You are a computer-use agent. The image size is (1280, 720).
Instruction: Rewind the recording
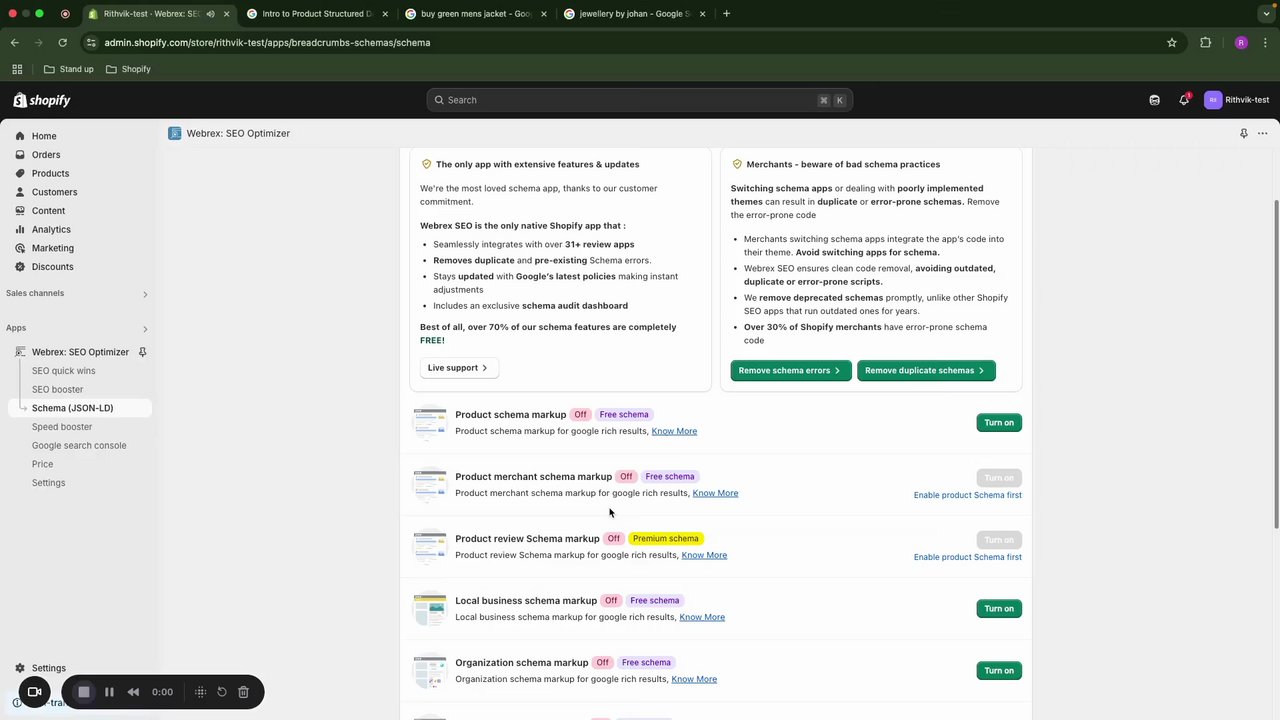coord(133,692)
